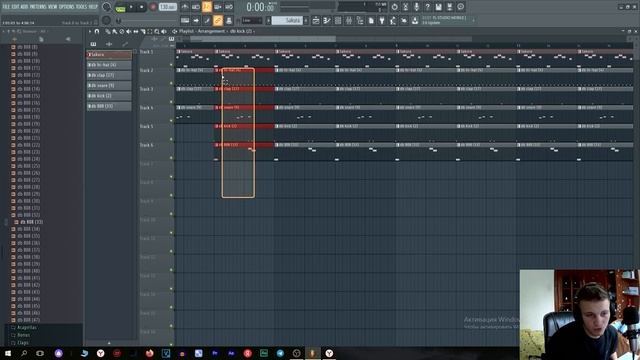The image size is (640, 360).
Task: Open the Sakura pattern selector
Action: [x=287, y=20]
